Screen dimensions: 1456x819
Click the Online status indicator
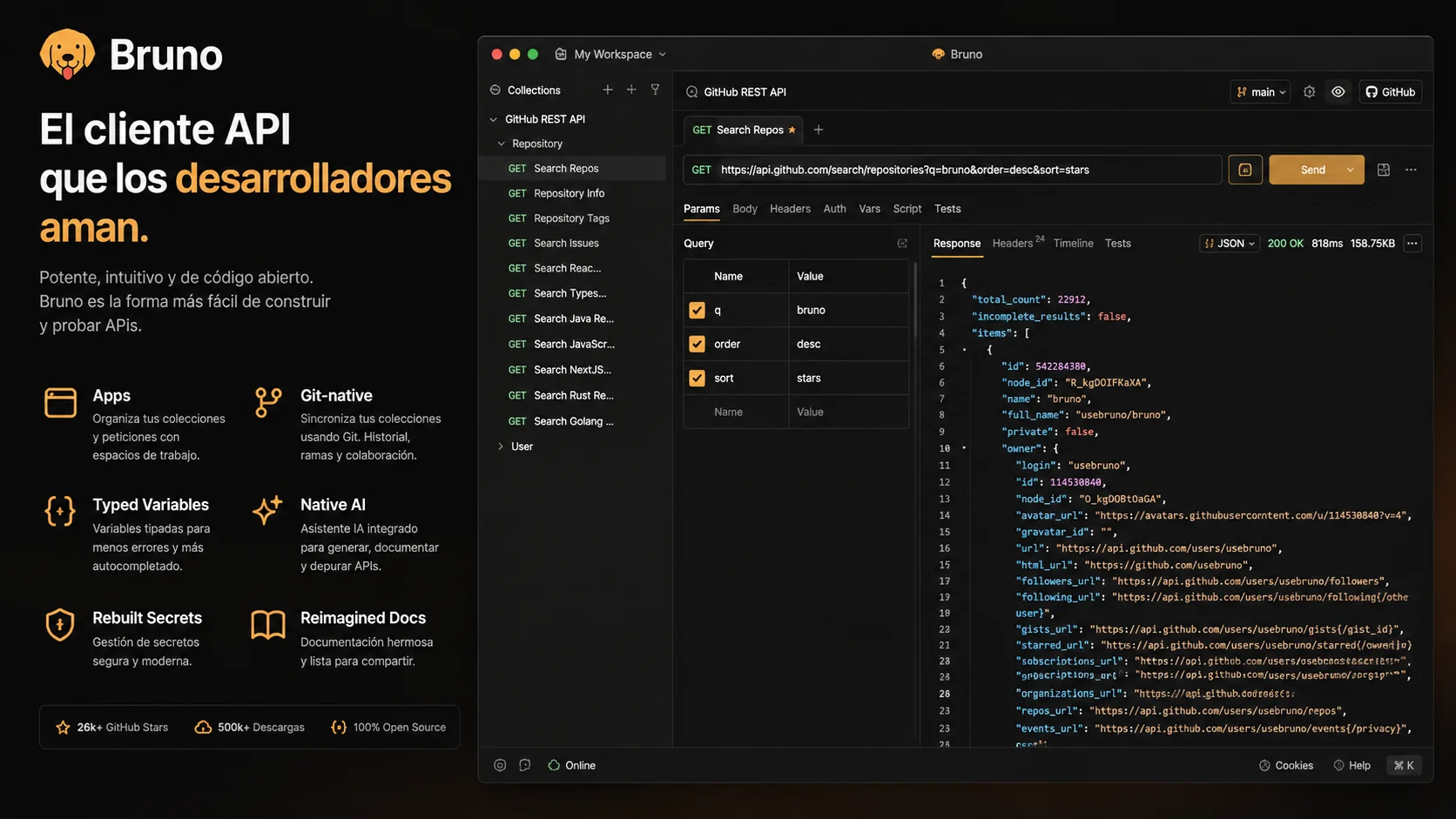click(572, 765)
